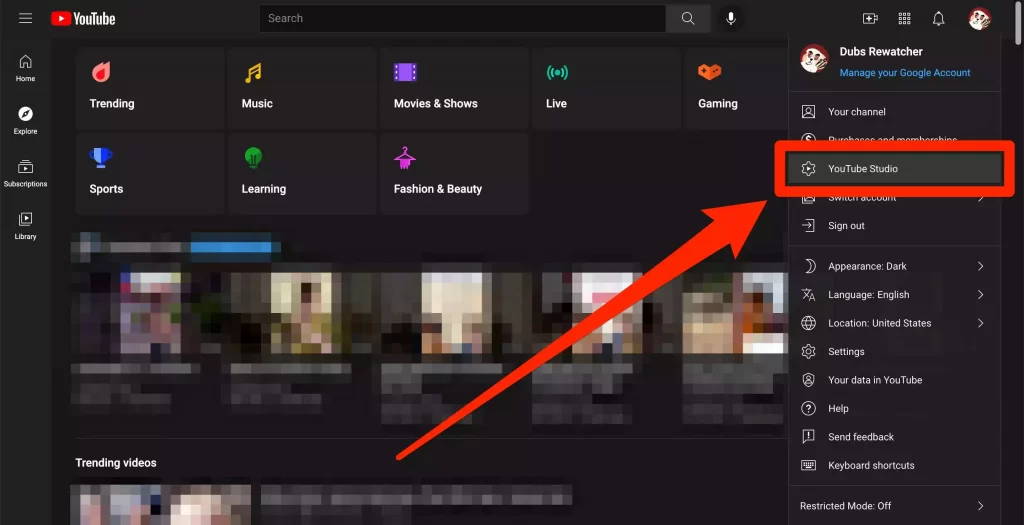Open the Live category card
The width and height of the screenshot is (1024, 525).
606,88
